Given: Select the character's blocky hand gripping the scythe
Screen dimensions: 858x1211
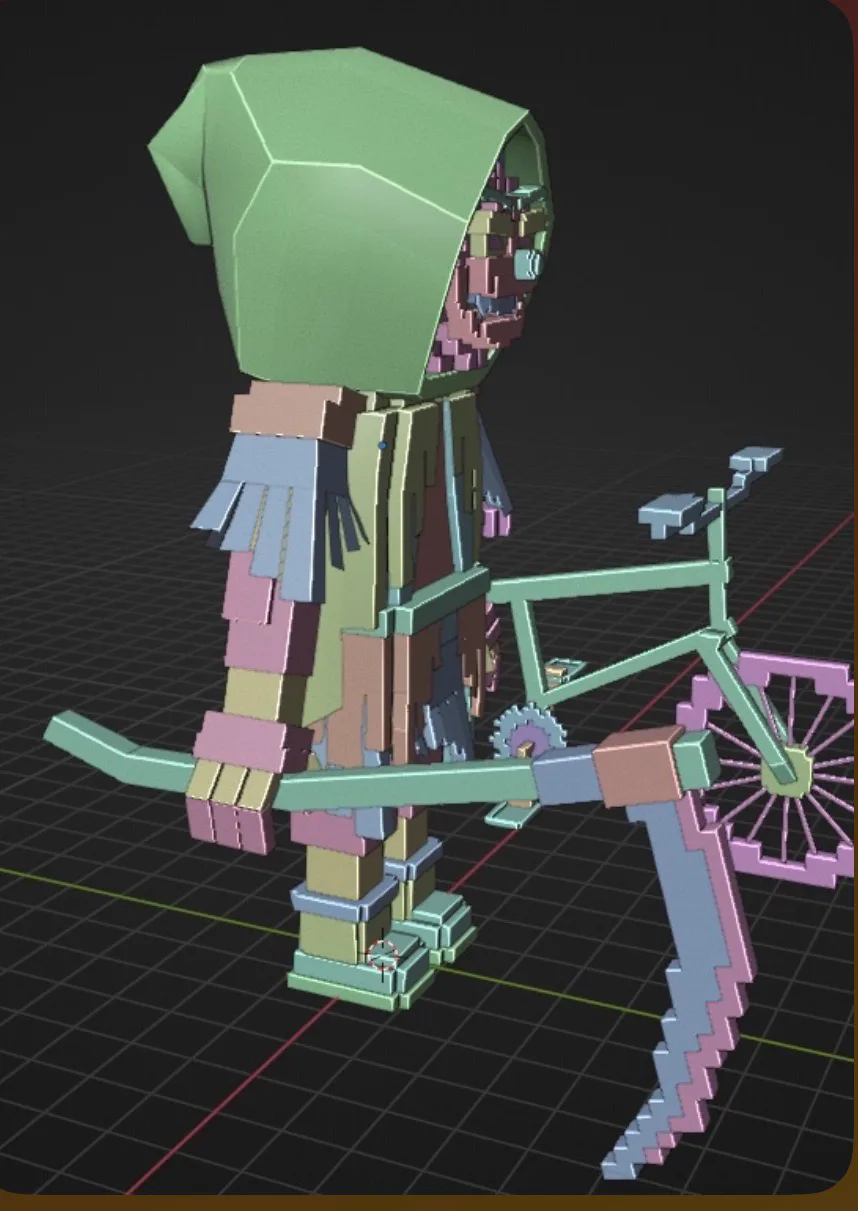Looking at the screenshot, I should [230, 808].
